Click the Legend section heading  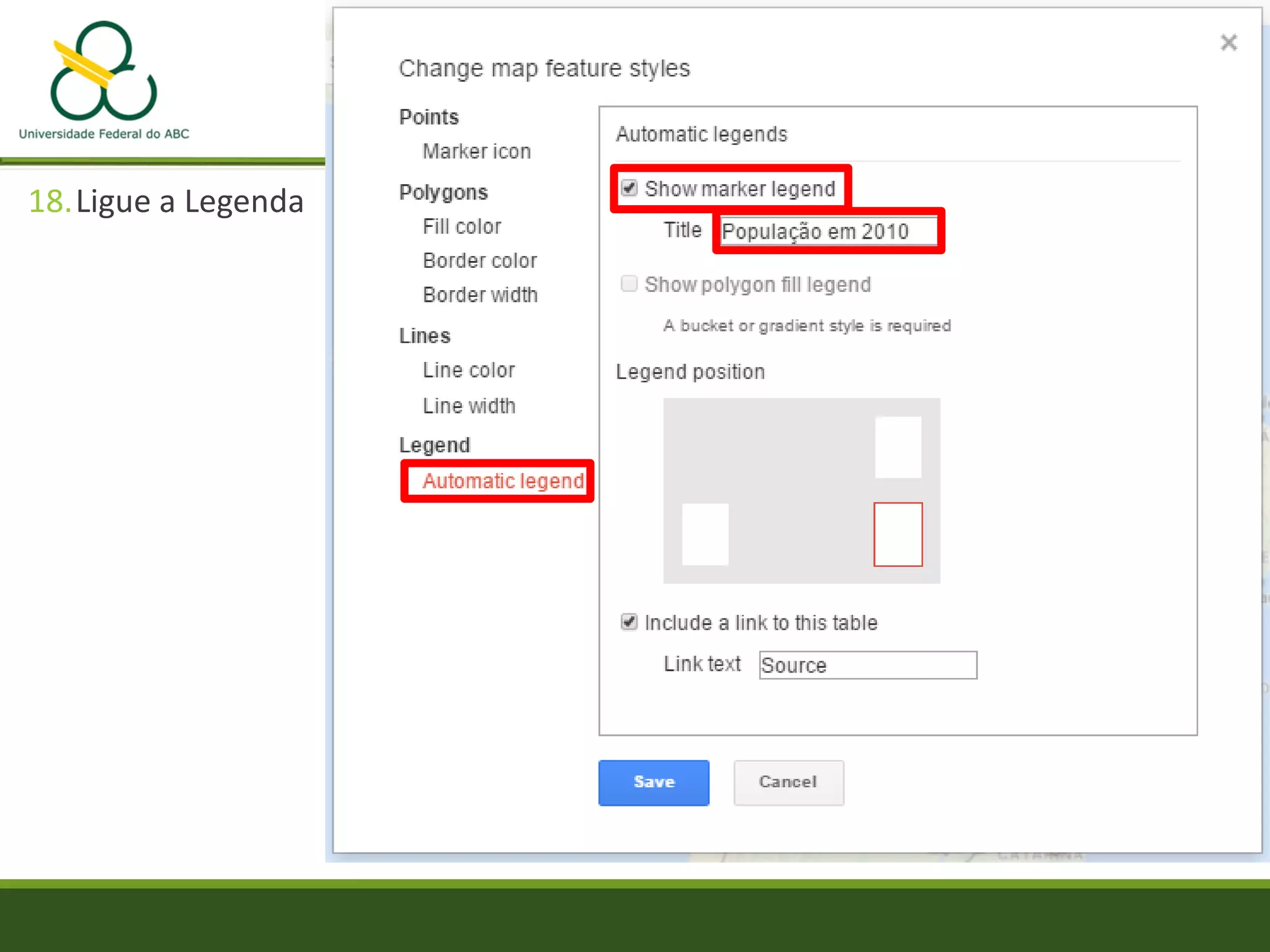click(x=435, y=446)
